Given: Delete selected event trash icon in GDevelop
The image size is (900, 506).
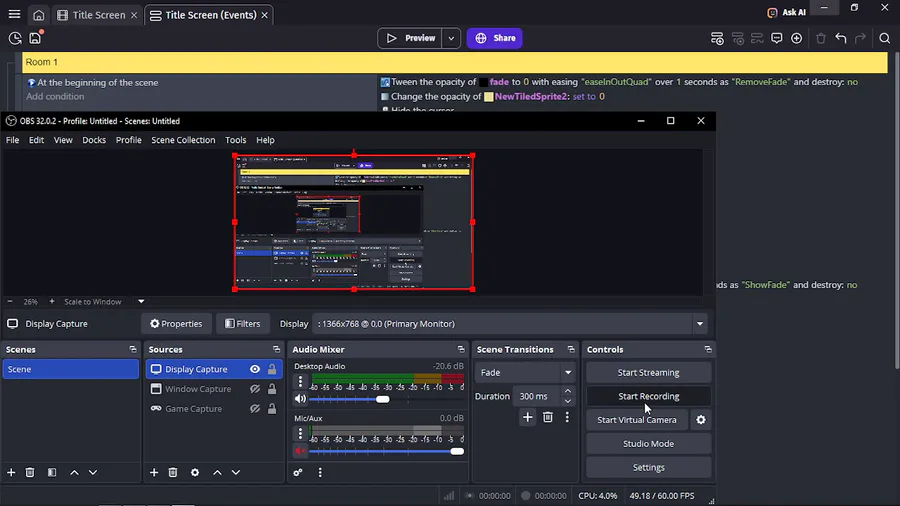Looking at the screenshot, I should [x=821, y=38].
